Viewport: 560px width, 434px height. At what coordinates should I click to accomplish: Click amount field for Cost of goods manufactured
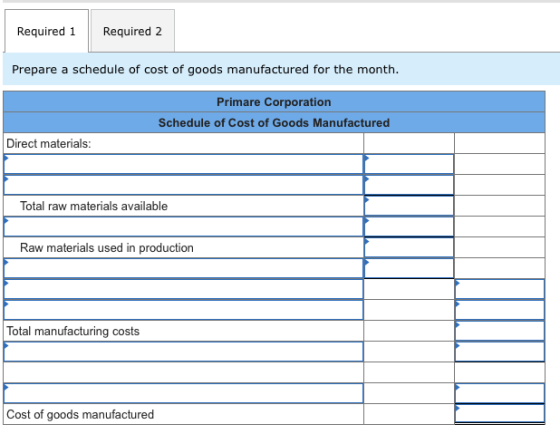(500, 414)
